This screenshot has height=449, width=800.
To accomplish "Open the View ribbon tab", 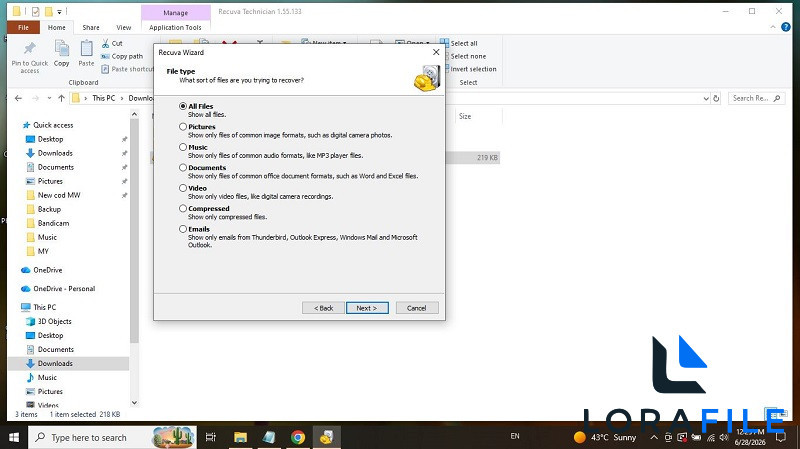I will tap(123, 28).
